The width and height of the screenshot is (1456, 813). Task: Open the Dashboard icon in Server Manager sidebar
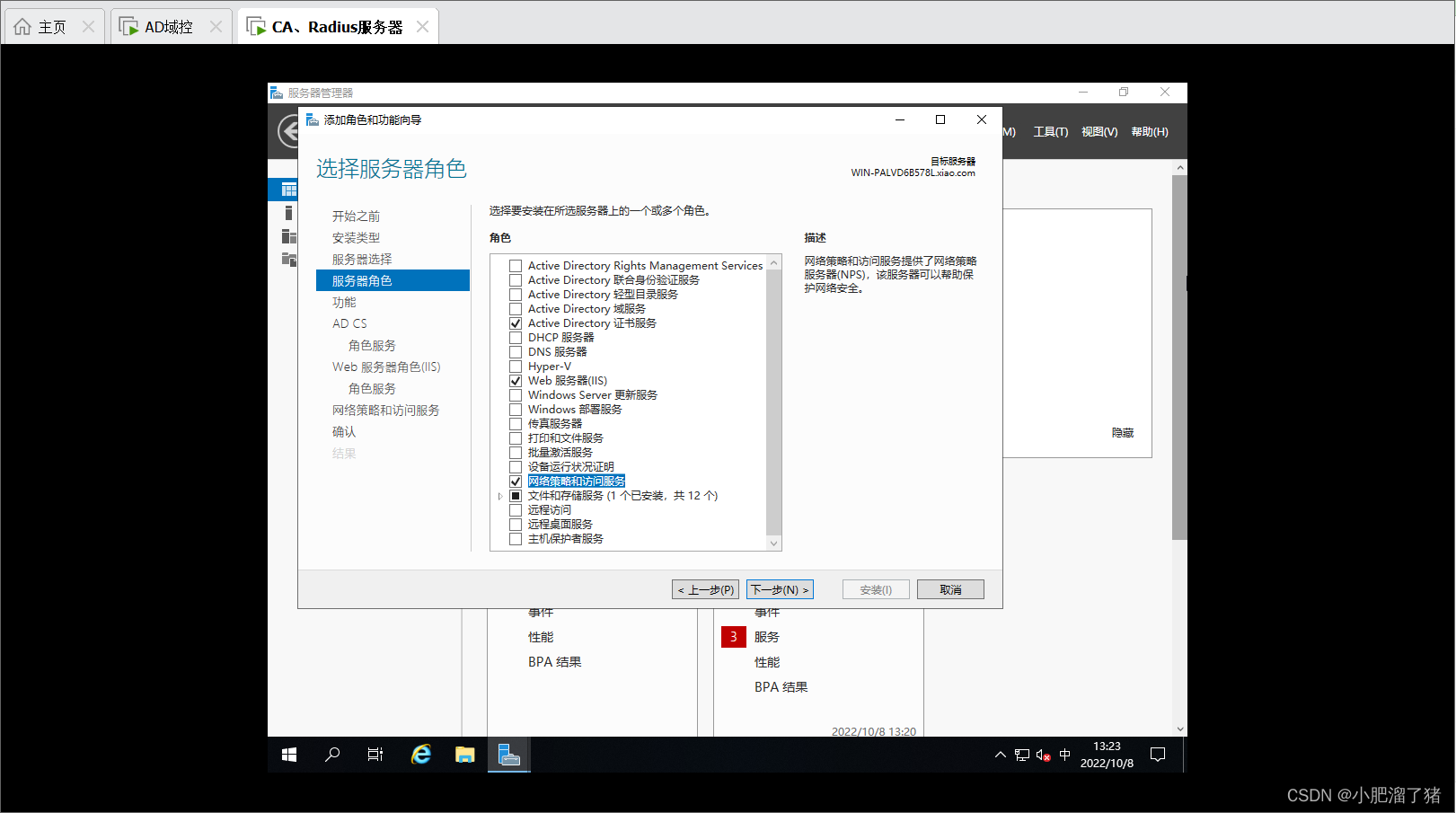288,189
